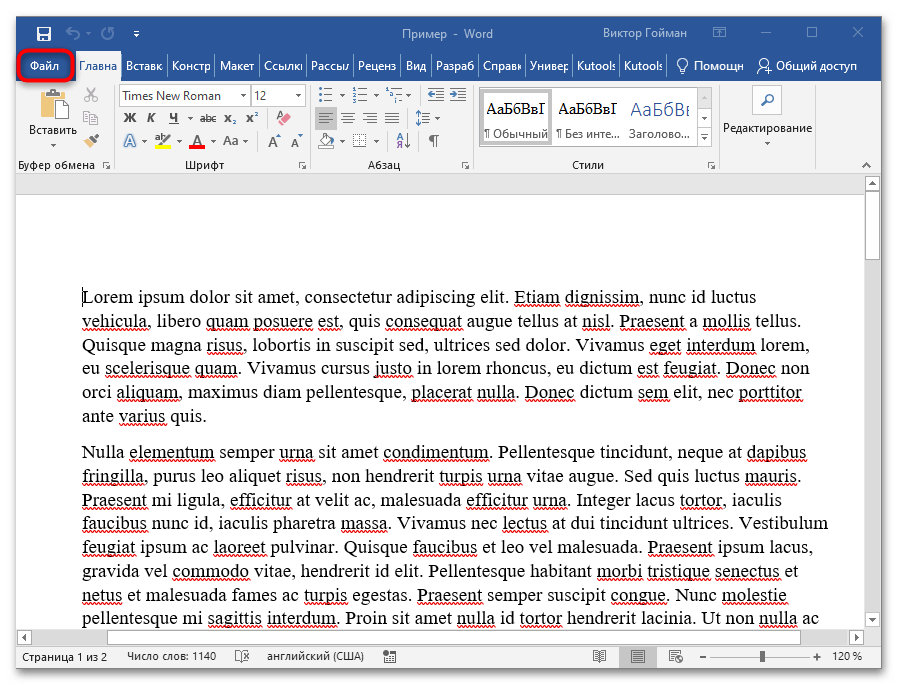The image size is (898, 685).
Task: Select the Cut scissors icon
Action: (91, 95)
